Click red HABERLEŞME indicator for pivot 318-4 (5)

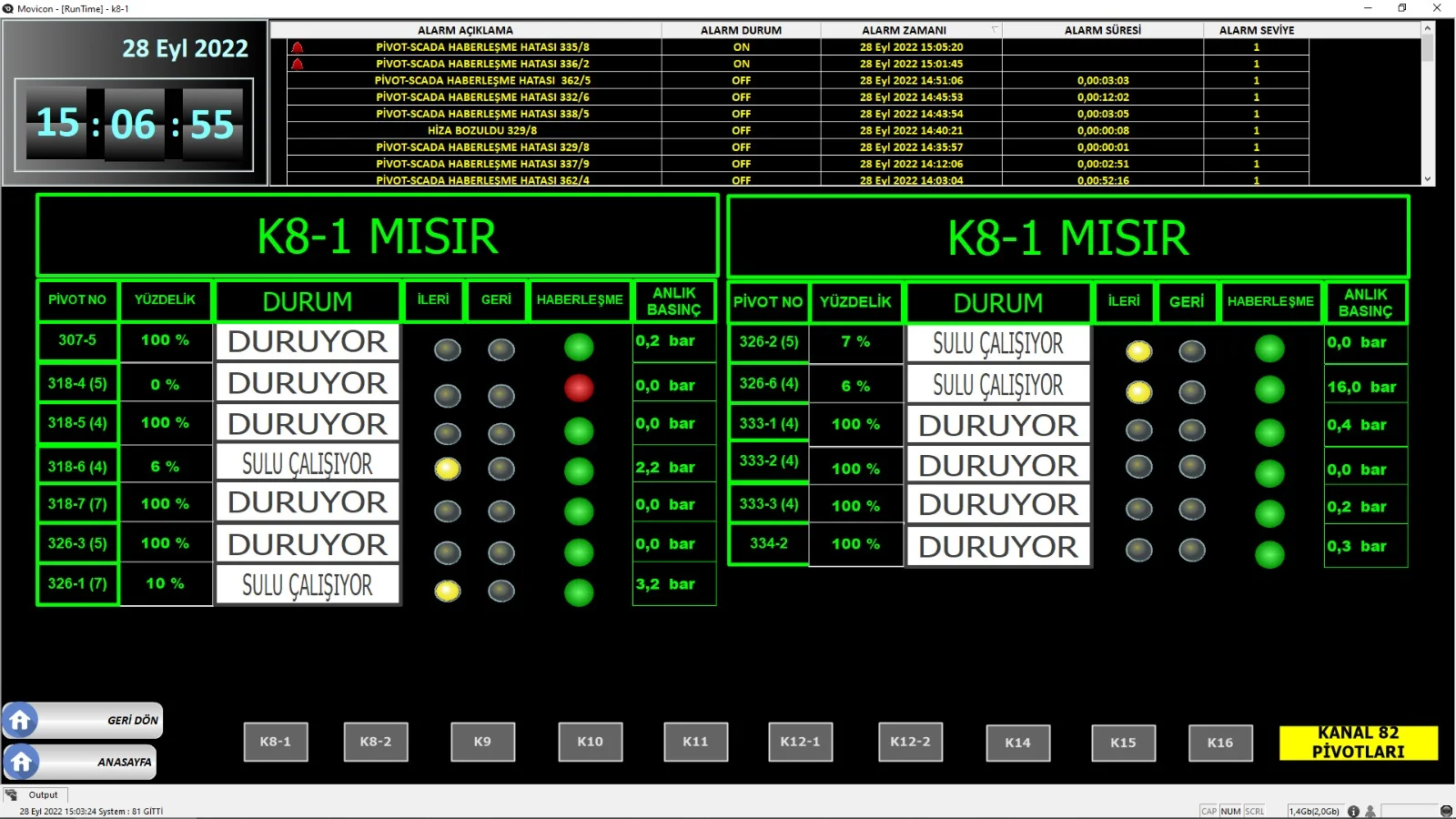(x=579, y=388)
